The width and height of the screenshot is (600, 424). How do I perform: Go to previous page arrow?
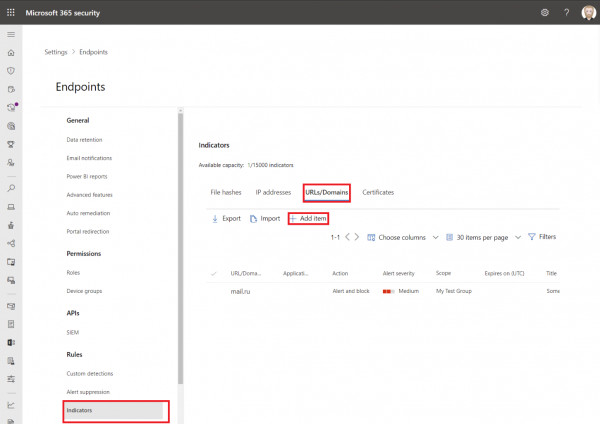pos(347,237)
